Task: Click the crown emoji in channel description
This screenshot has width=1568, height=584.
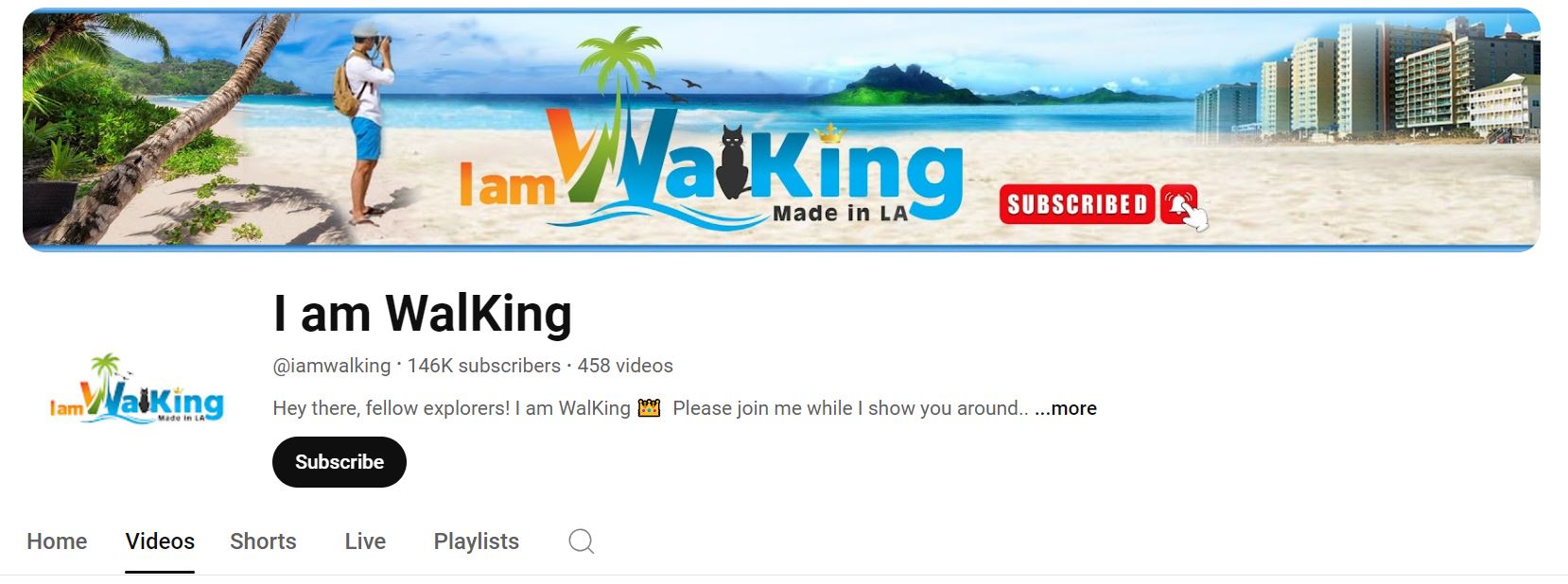Action: pos(649,408)
